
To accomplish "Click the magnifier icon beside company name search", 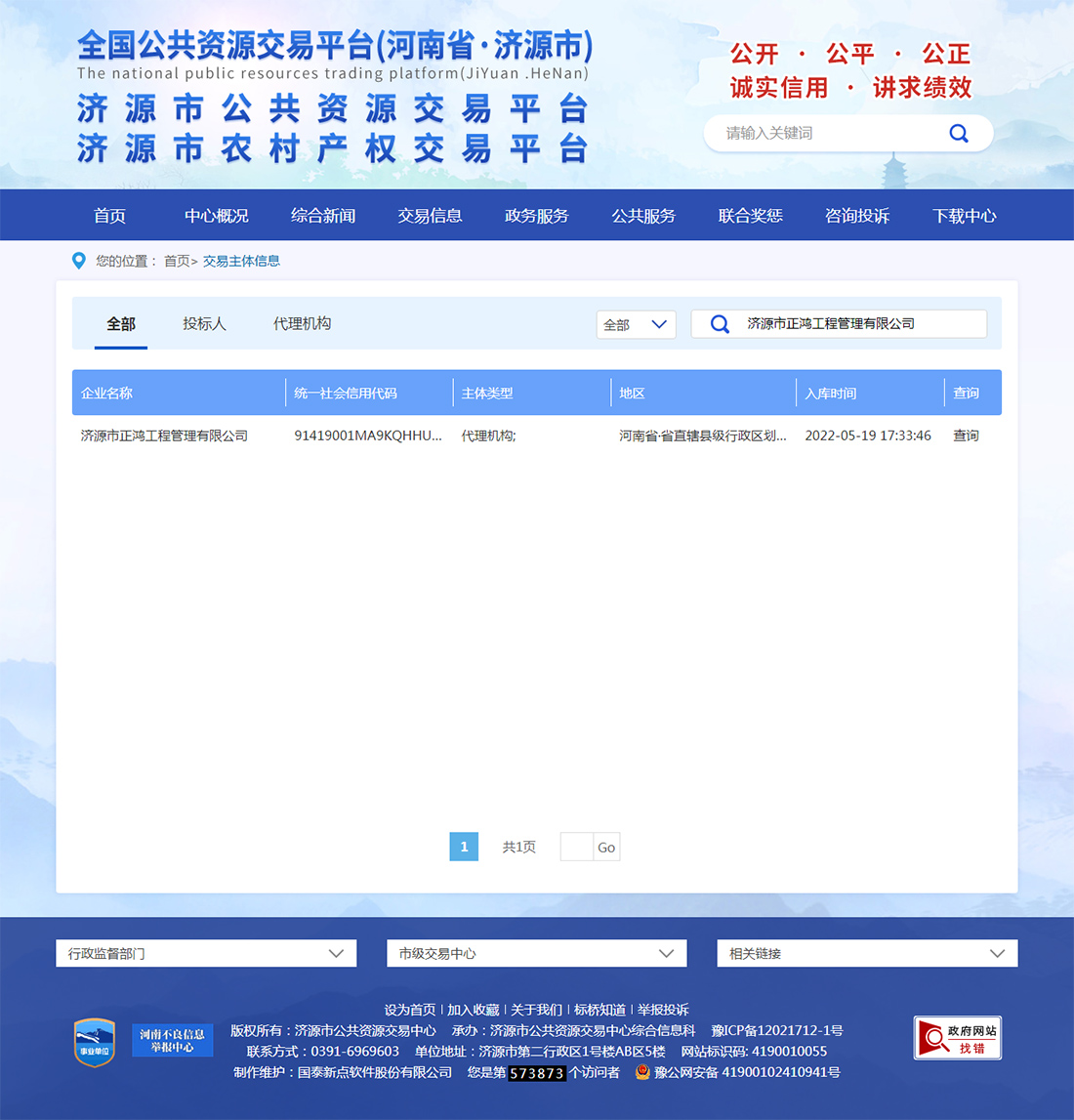I will pos(720,324).
